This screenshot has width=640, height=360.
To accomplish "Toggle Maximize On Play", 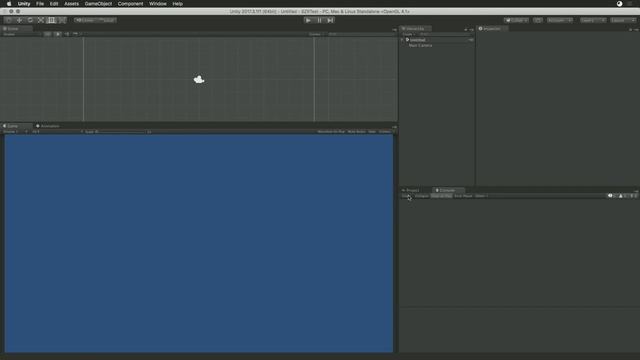I will tap(331, 132).
